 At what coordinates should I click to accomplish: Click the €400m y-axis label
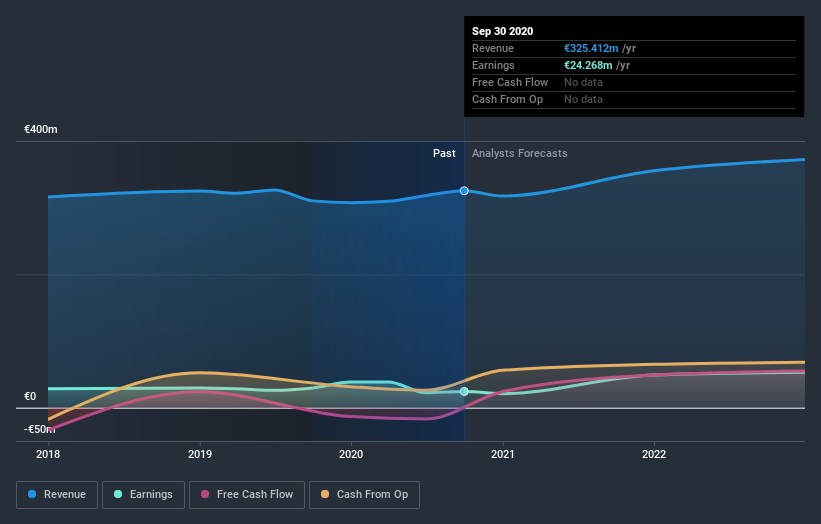[41, 129]
